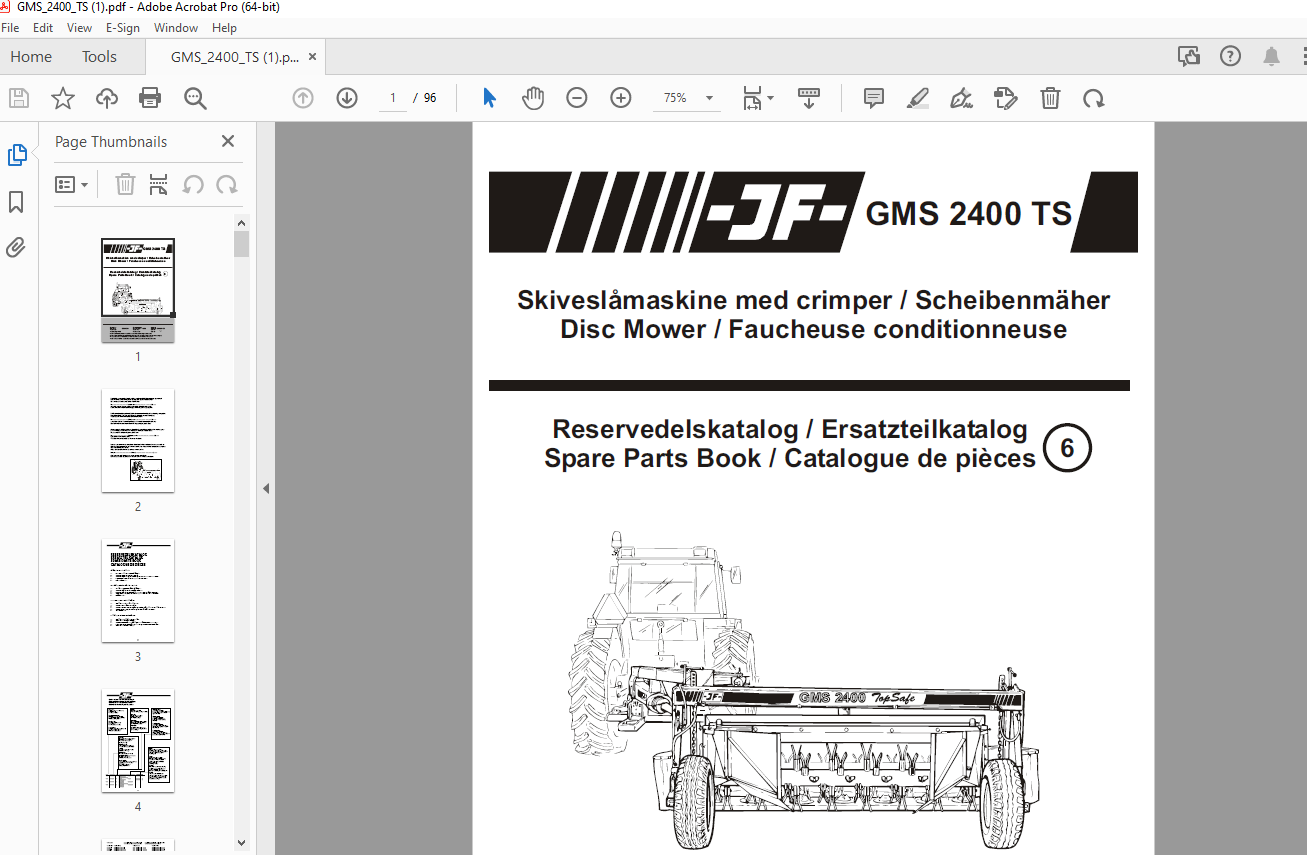Click the 'Page Thumbnails' panel title
The image size is (1307, 855).
[111, 142]
